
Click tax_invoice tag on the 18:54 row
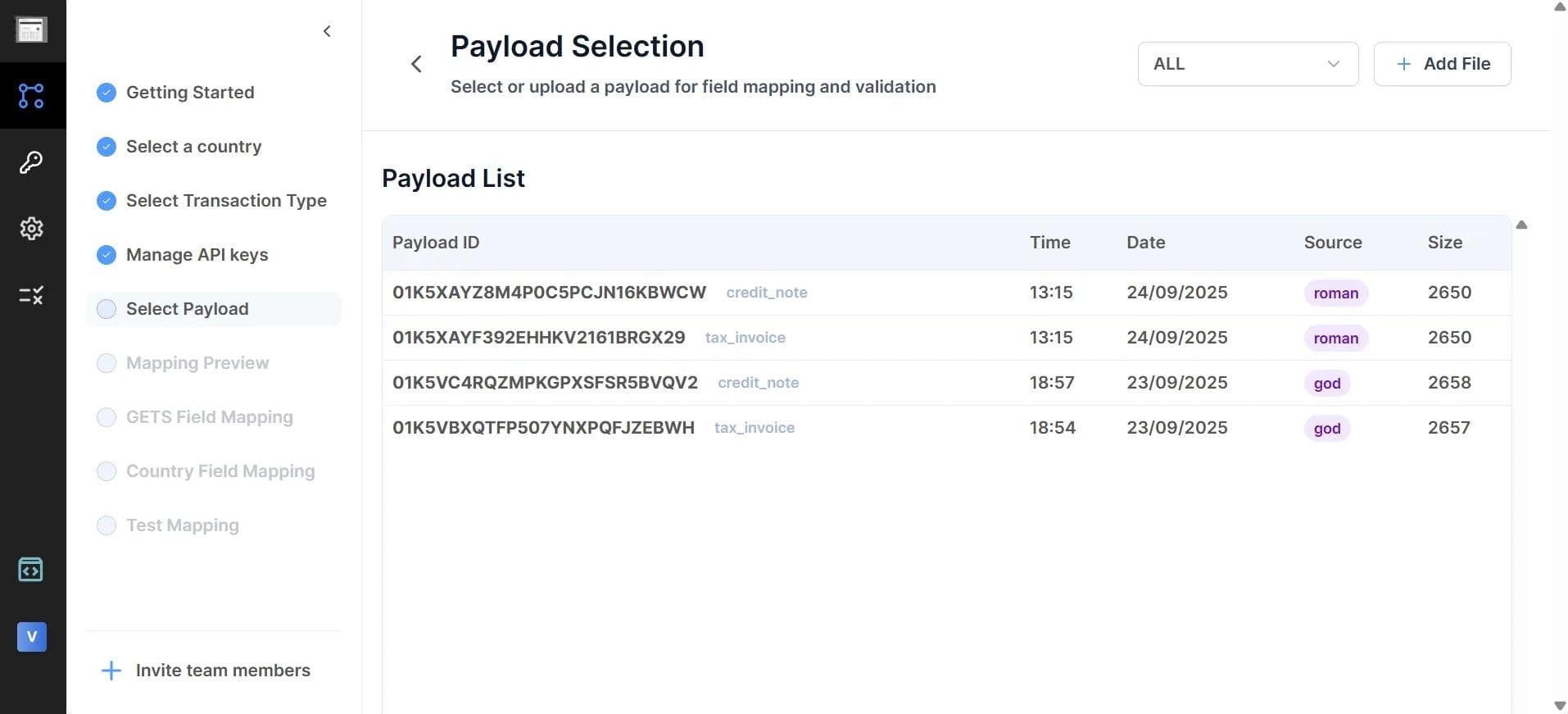(755, 428)
